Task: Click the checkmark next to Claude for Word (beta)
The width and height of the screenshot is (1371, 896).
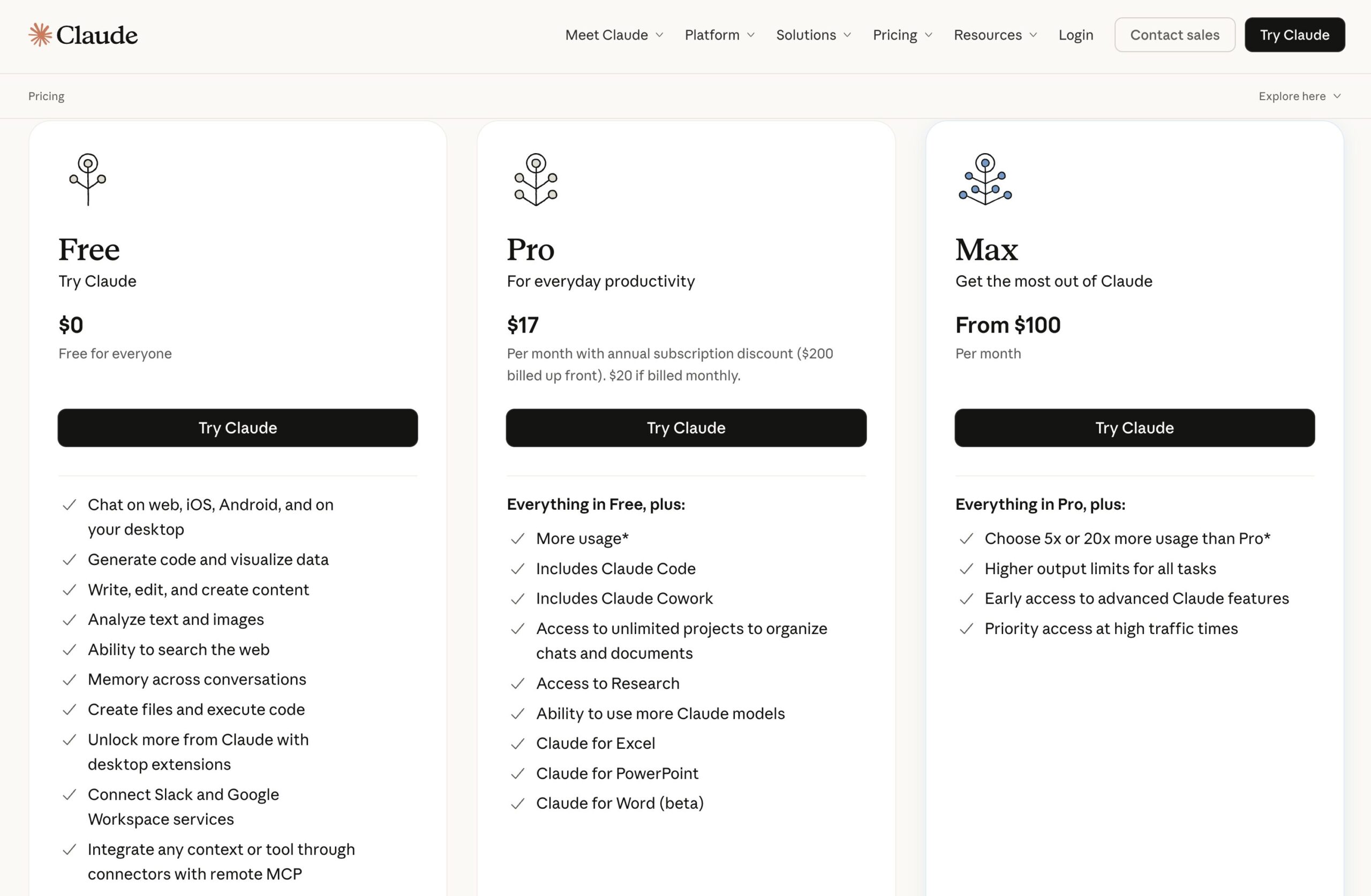Action: pyautogui.click(x=518, y=803)
